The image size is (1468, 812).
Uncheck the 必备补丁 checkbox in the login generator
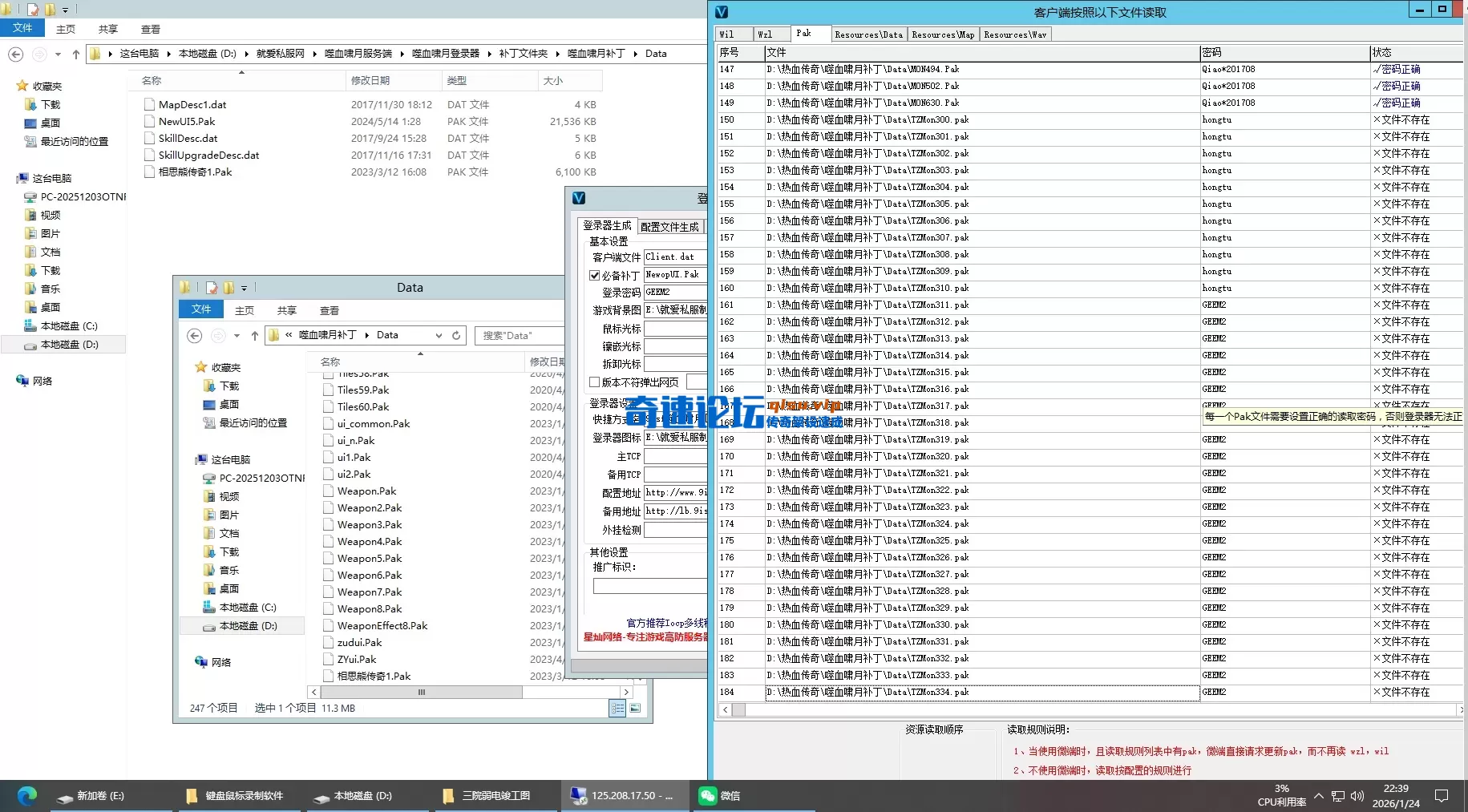tap(595, 275)
